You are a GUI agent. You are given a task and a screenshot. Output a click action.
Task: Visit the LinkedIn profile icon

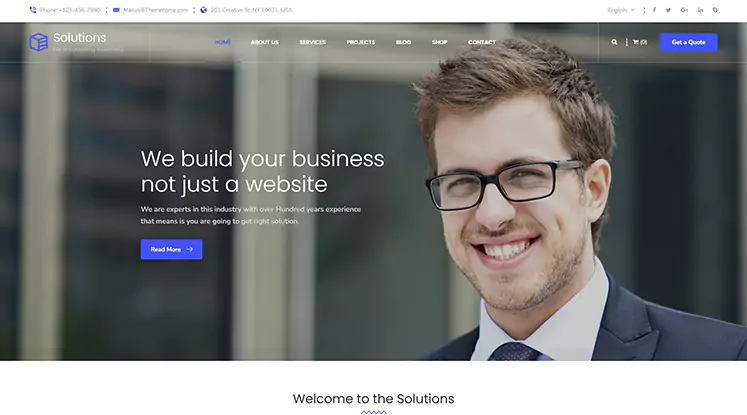[700, 10]
